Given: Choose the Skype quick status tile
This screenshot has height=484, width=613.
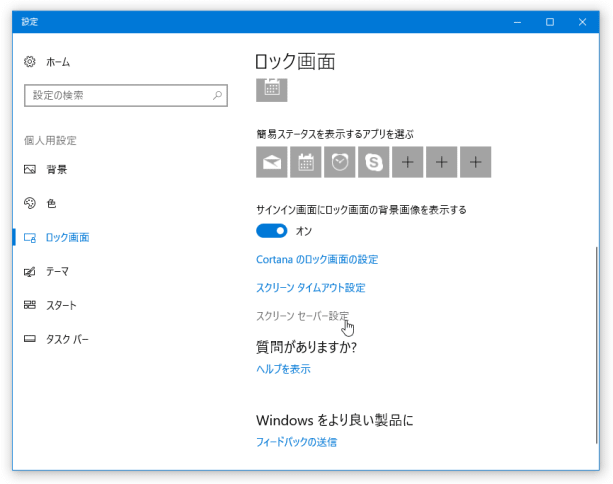Looking at the screenshot, I should (374, 162).
